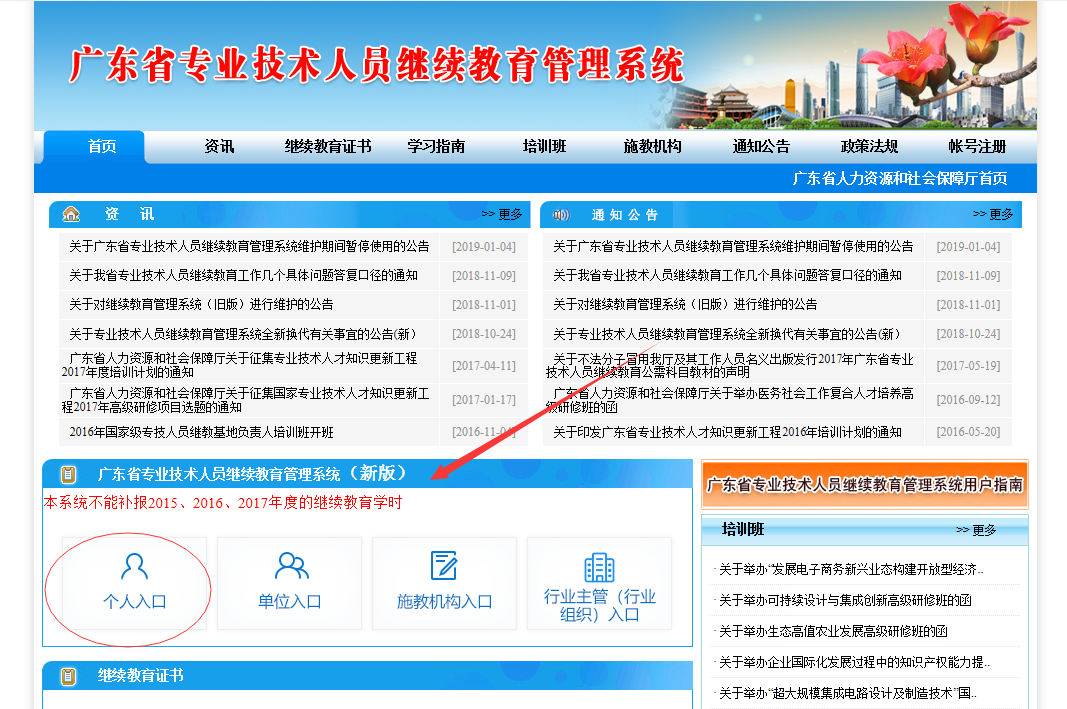Screen dimensions: 1067x709
Task: Click >> 更多 in the 通知公告 panel
Action: pos(993,214)
